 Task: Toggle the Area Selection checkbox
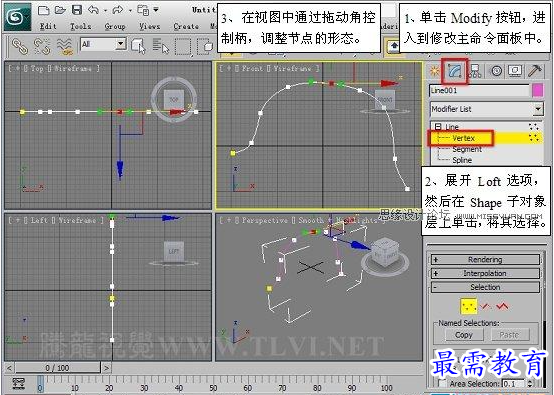(x=442, y=383)
